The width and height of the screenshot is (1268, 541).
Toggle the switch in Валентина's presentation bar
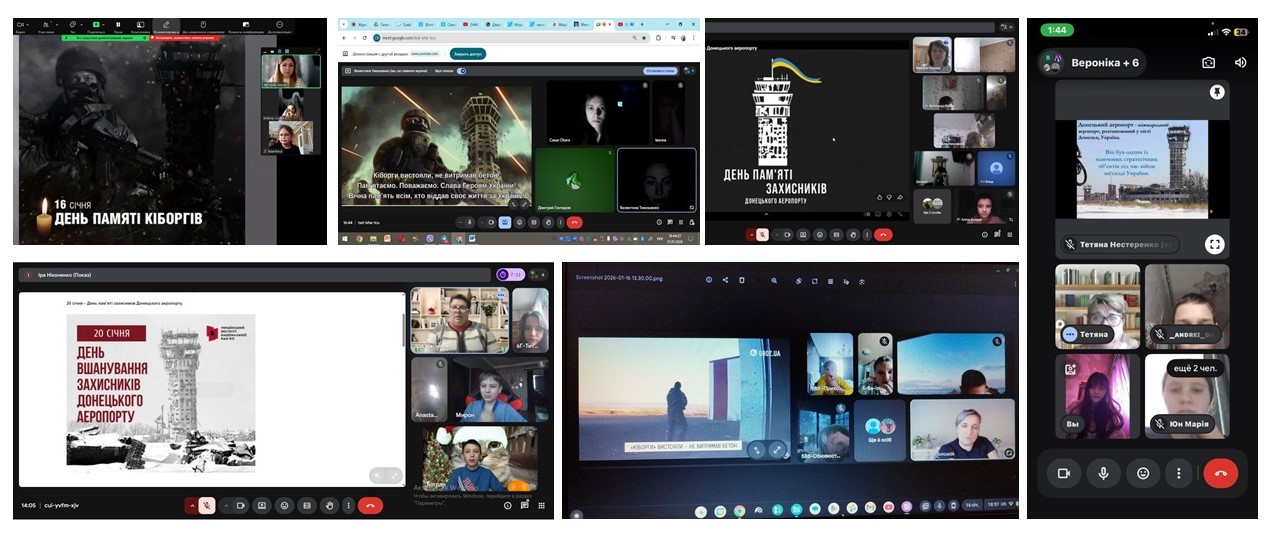(461, 71)
